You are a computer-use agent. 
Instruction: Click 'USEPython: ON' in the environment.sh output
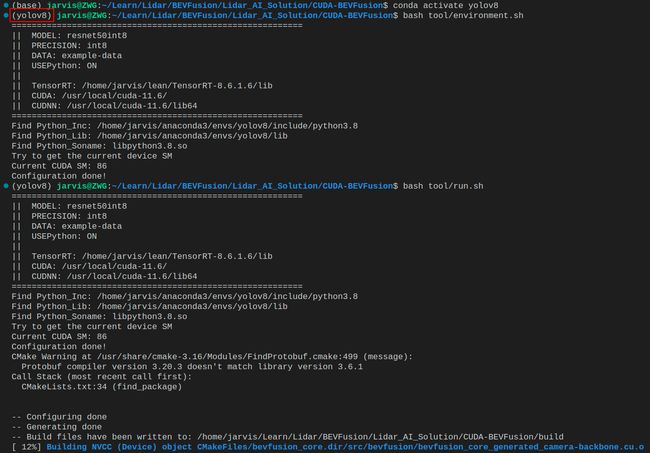pos(64,66)
